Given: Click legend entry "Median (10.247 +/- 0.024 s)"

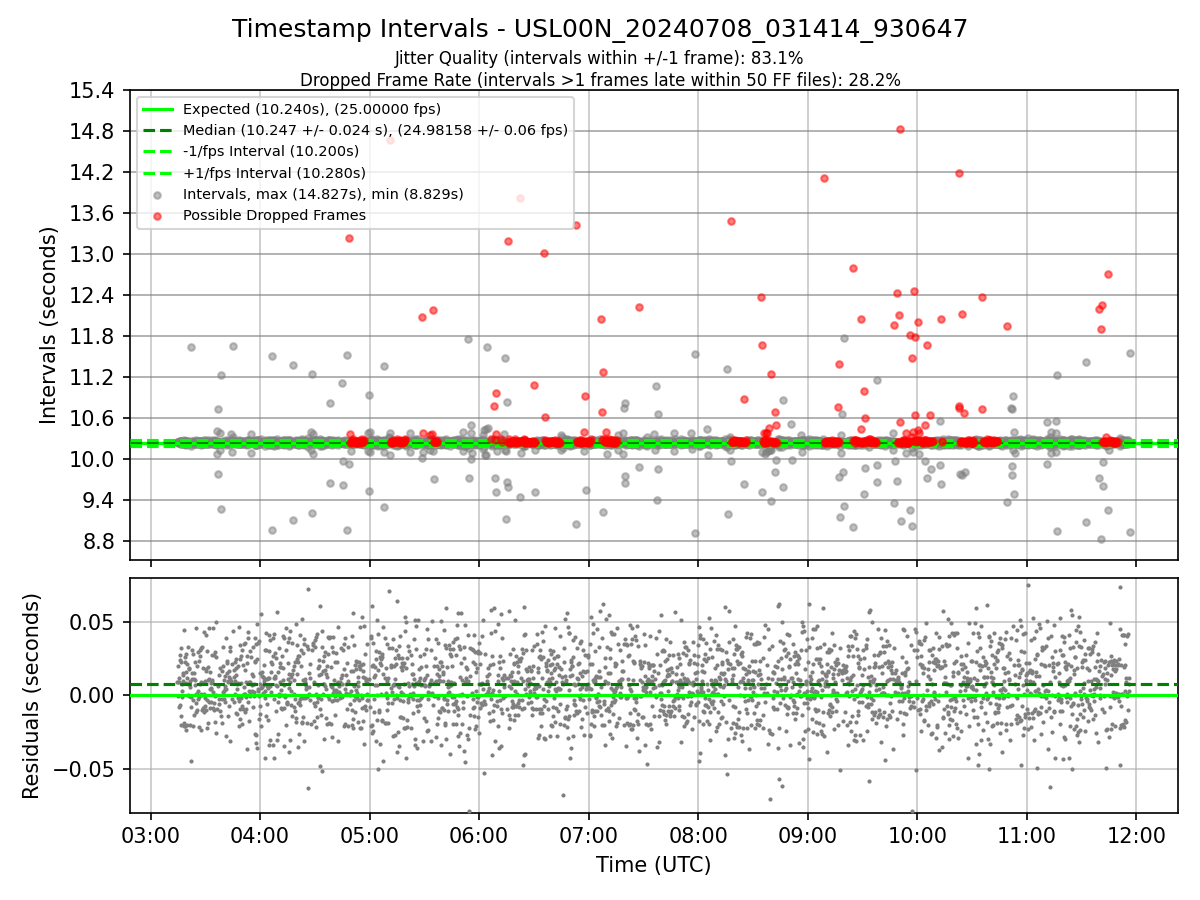Looking at the screenshot, I should pyautogui.click(x=375, y=130).
